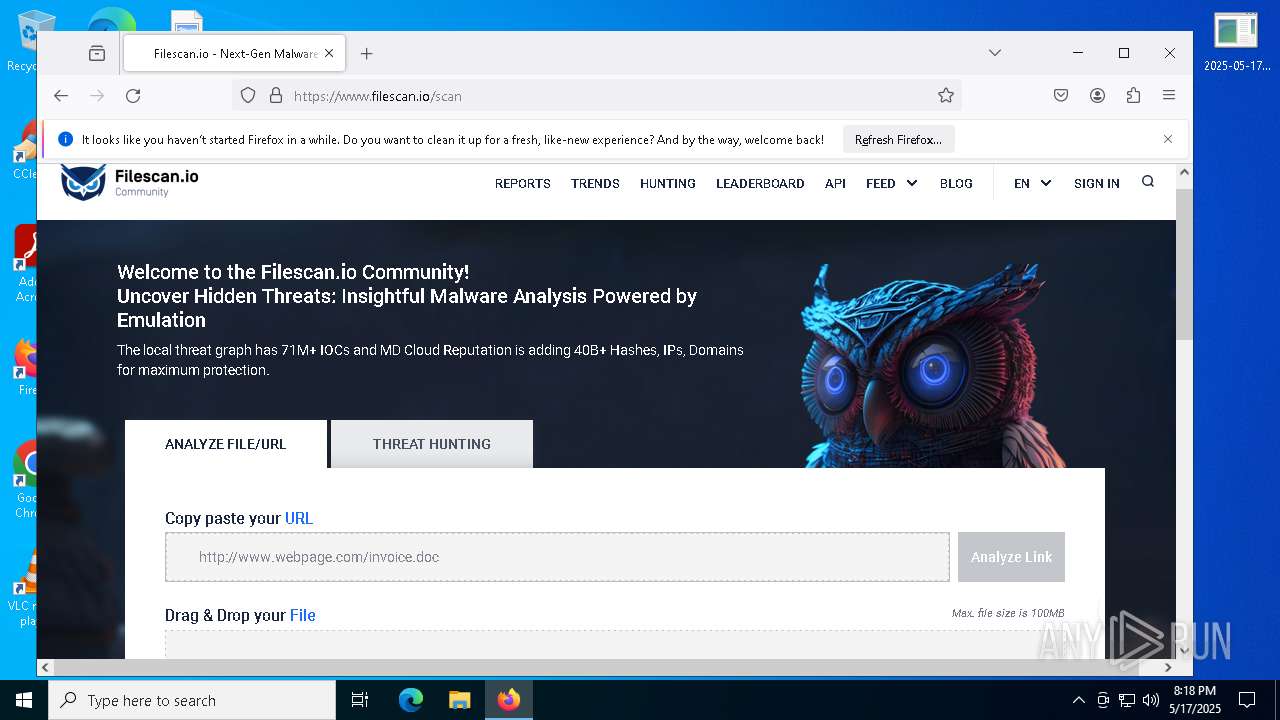Click the site search magnifier icon
The image size is (1280, 720).
(1148, 182)
